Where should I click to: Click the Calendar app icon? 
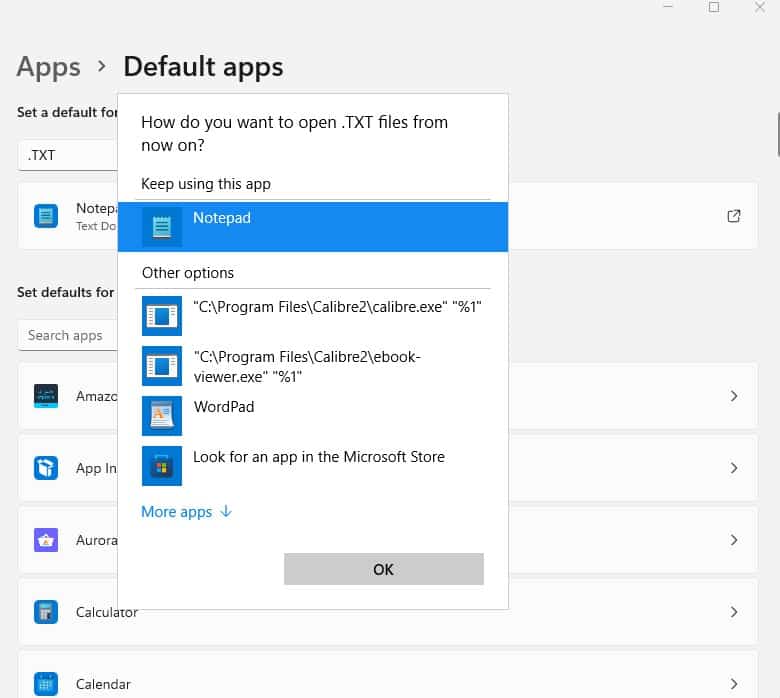tap(46, 684)
